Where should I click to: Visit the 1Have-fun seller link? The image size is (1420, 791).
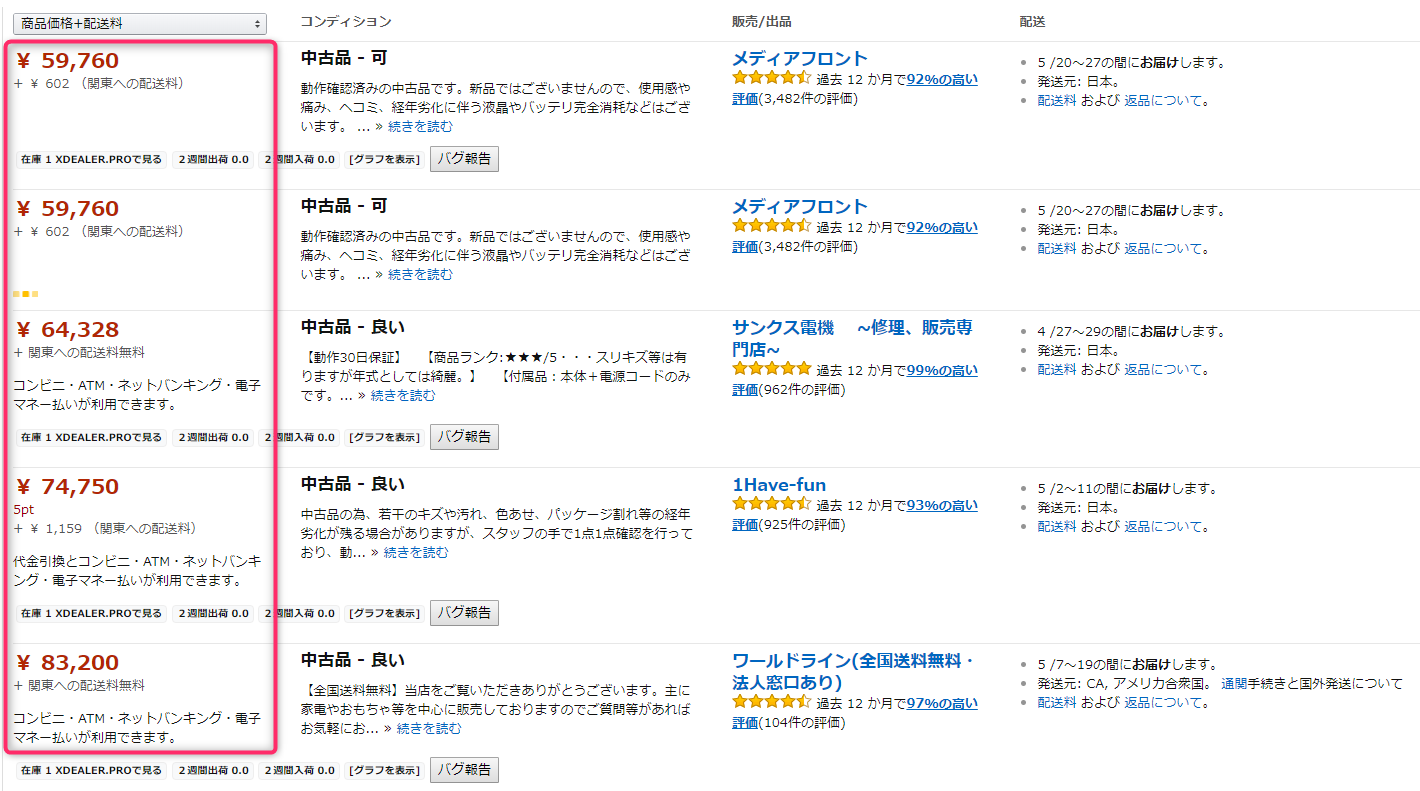tap(779, 485)
